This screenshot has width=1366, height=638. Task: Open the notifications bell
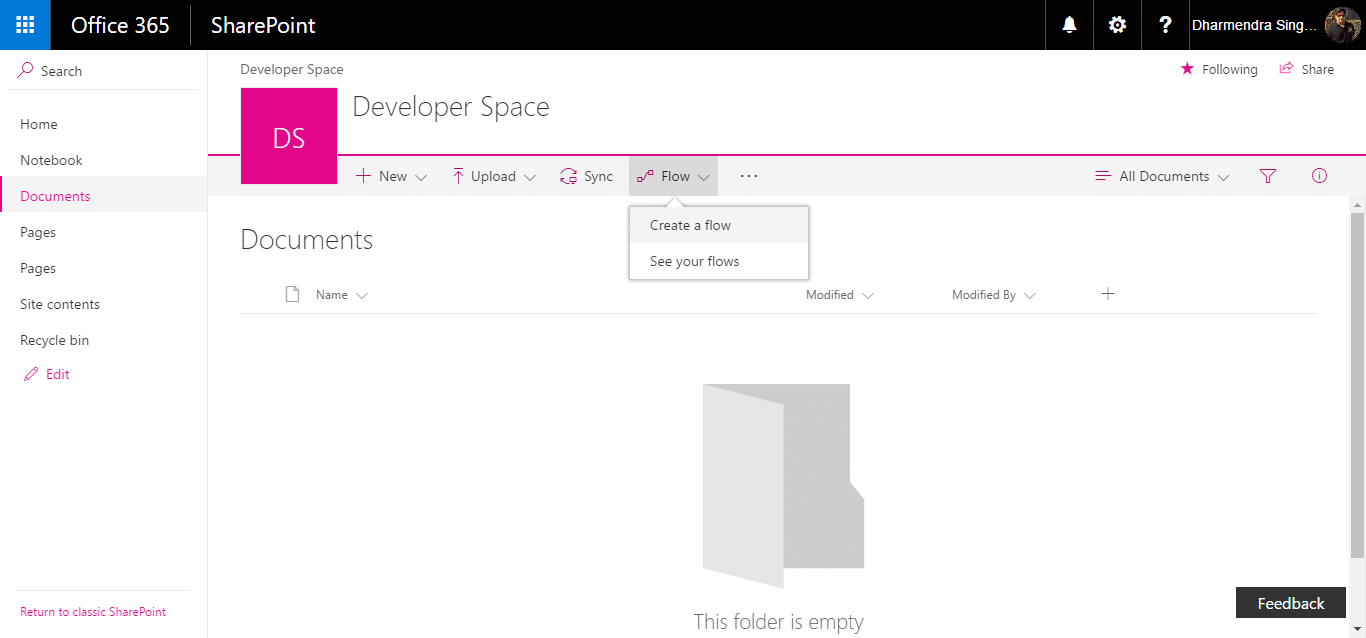pyautogui.click(x=1070, y=25)
